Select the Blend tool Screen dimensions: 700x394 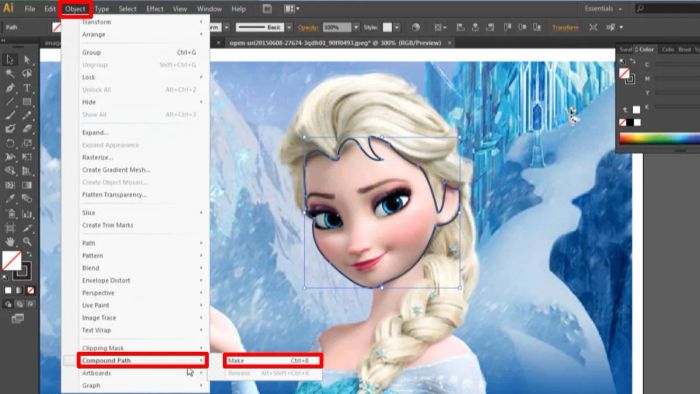[x=27, y=199]
